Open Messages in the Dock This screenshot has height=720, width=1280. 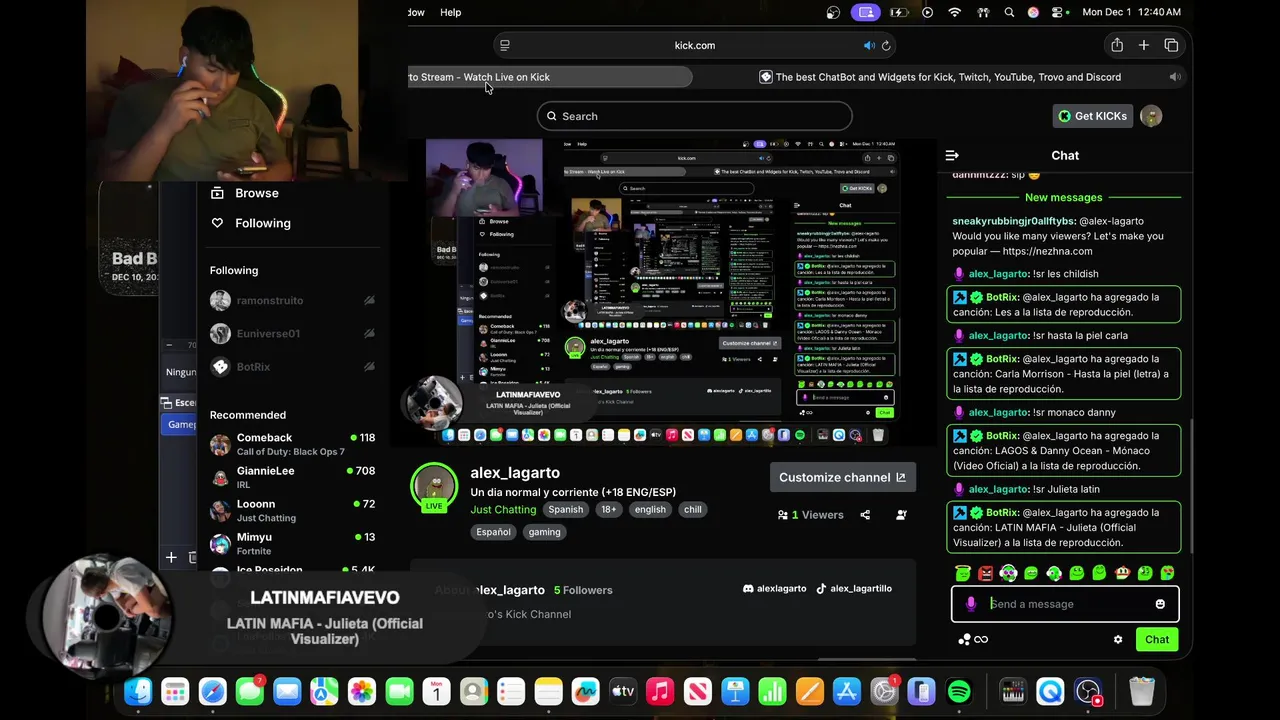coord(250,691)
